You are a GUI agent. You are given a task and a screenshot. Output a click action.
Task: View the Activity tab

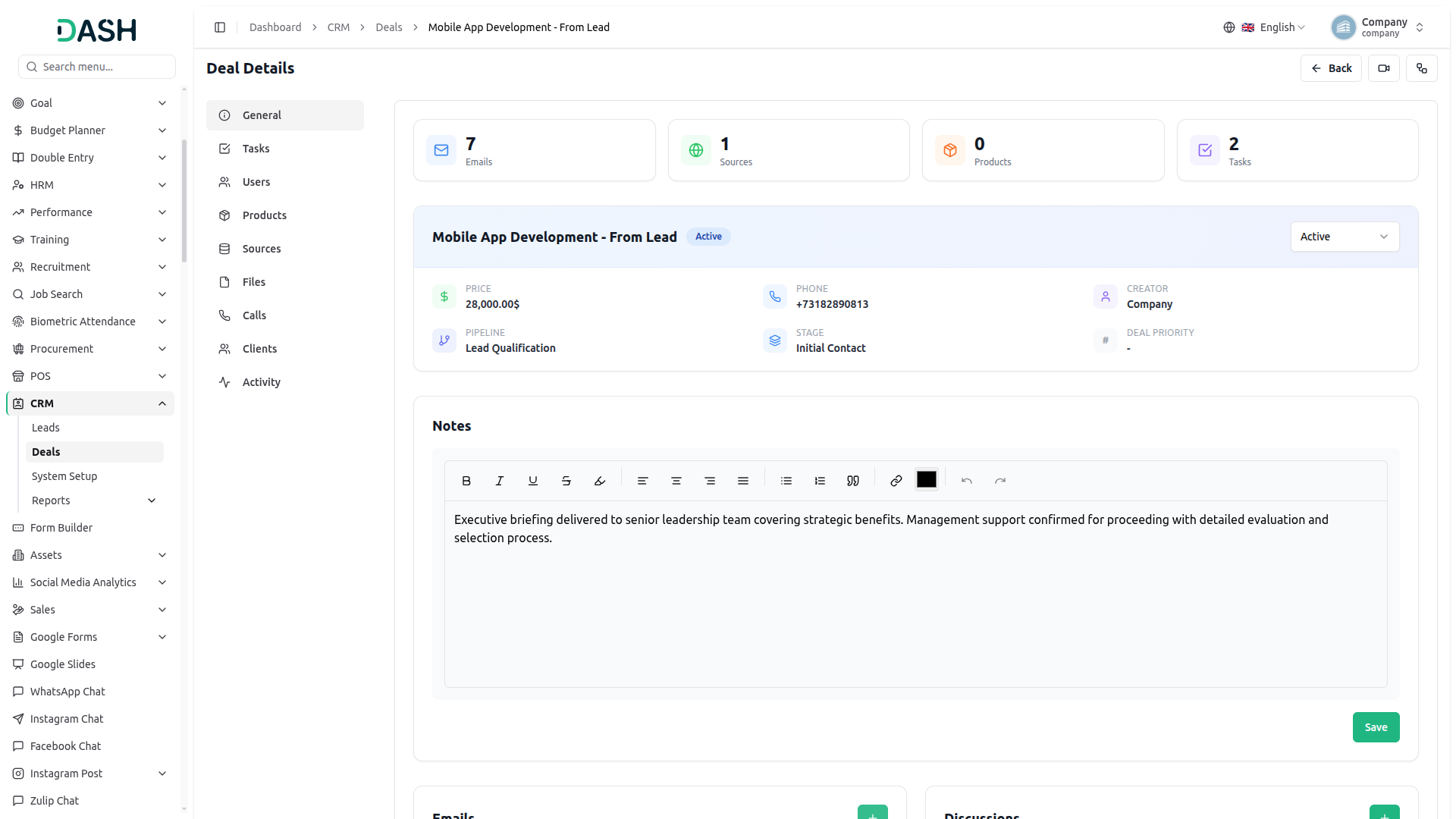pos(285,382)
